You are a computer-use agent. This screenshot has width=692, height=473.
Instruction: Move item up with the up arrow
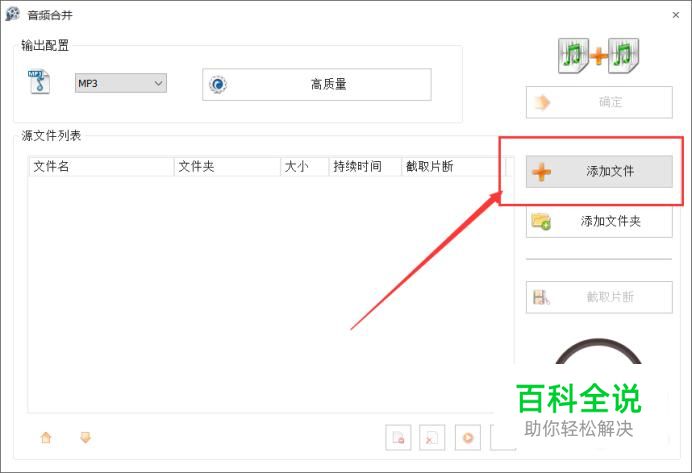pos(46,438)
